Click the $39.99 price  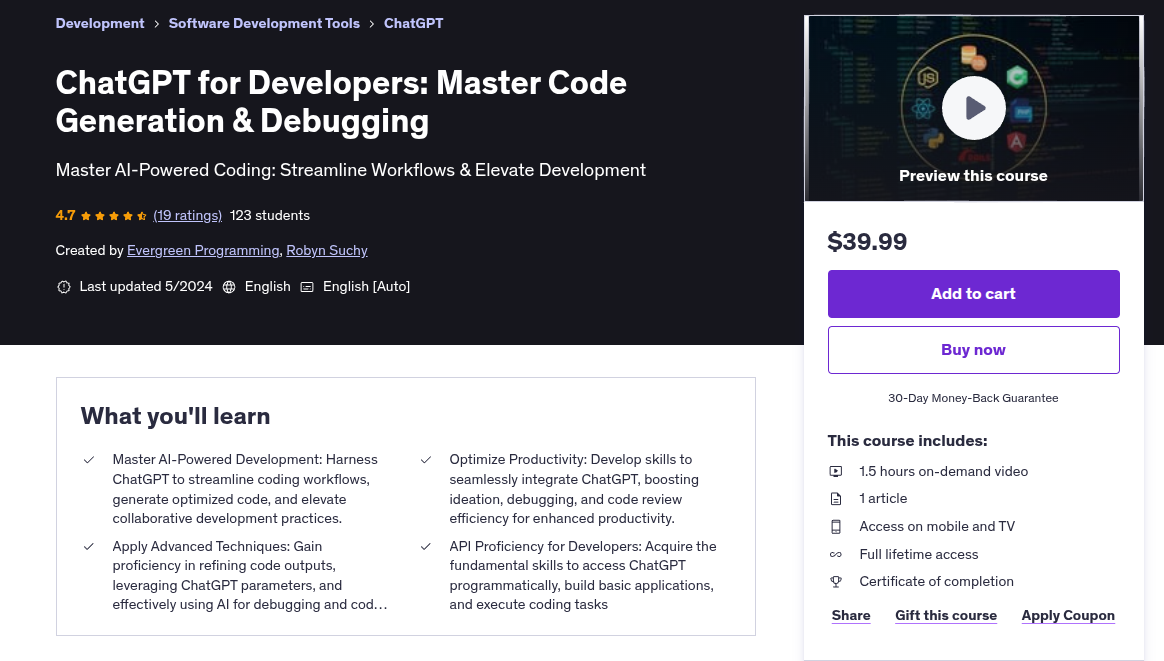pyautogui.click(x=867, y=241)
